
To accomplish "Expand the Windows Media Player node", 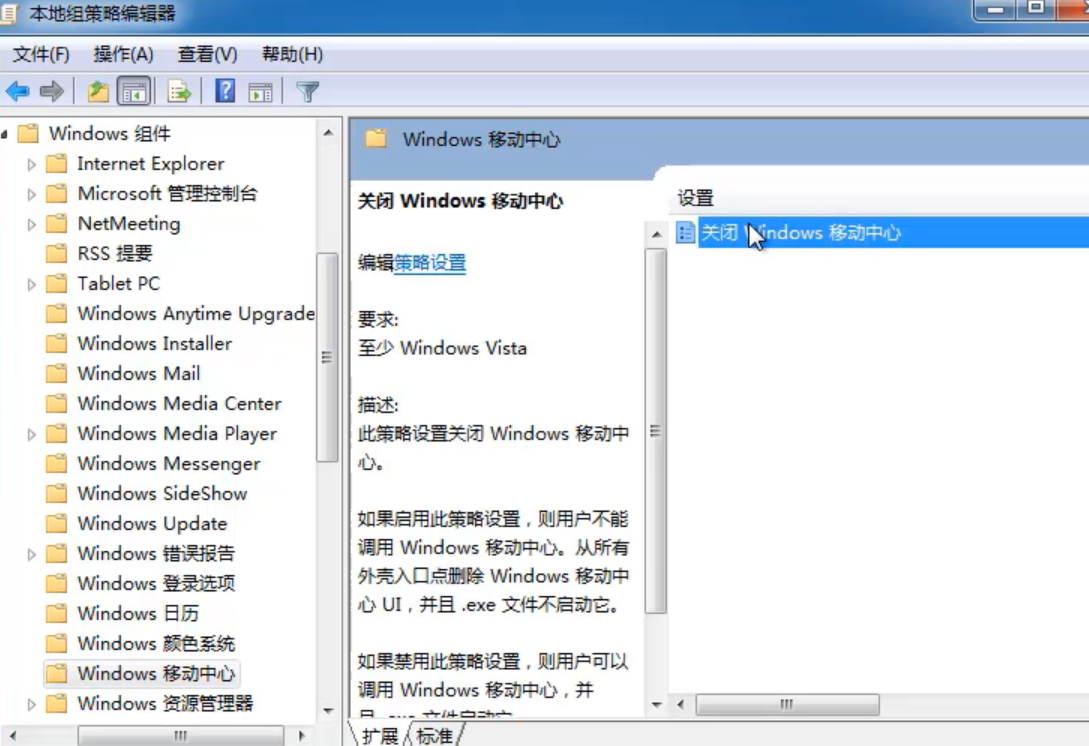I will point(30,433).
